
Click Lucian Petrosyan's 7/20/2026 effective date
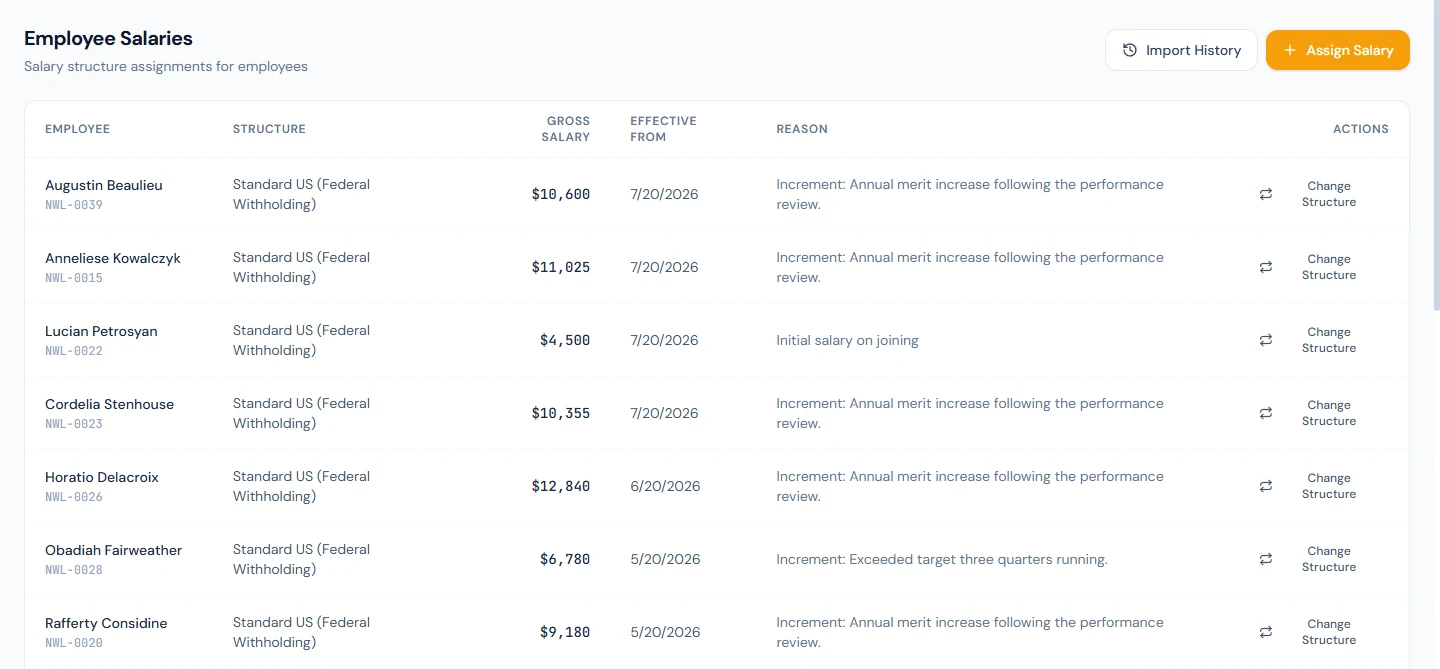[x=664, y=340]
